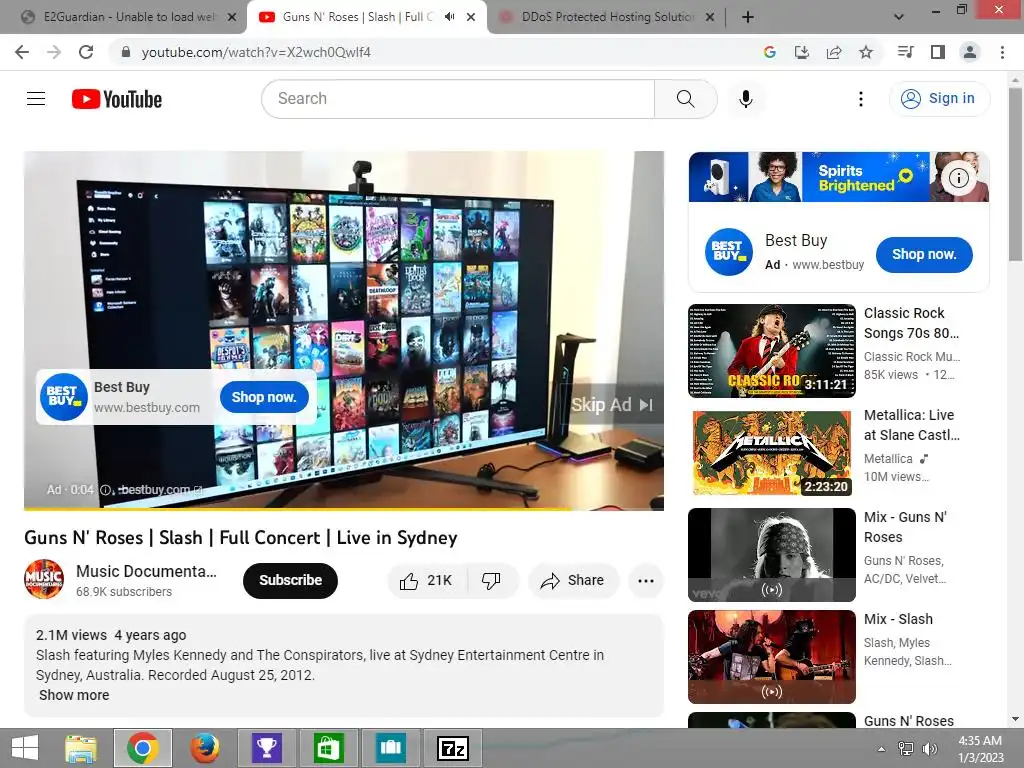The height and width of the screenshot is (768, 1024).
Task: Click the Best Buy logo in sidebar ad
Action: (728, 252)
